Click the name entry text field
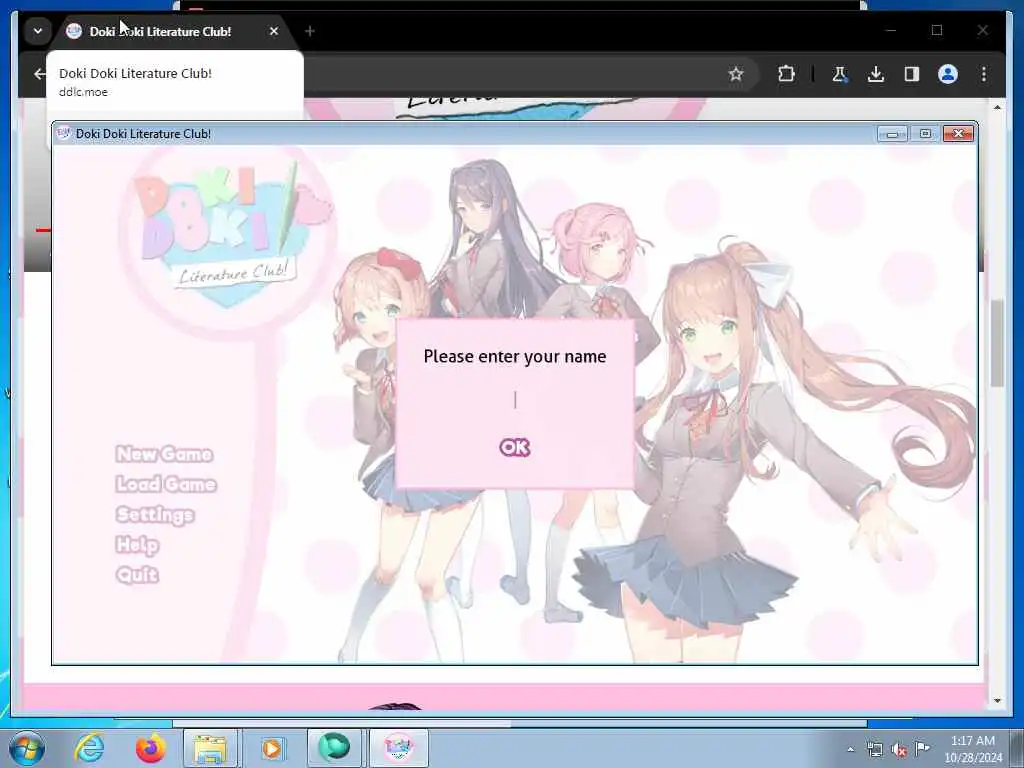Image resolution: width=1024 pixels, height=768 pixels. (515, 400)
